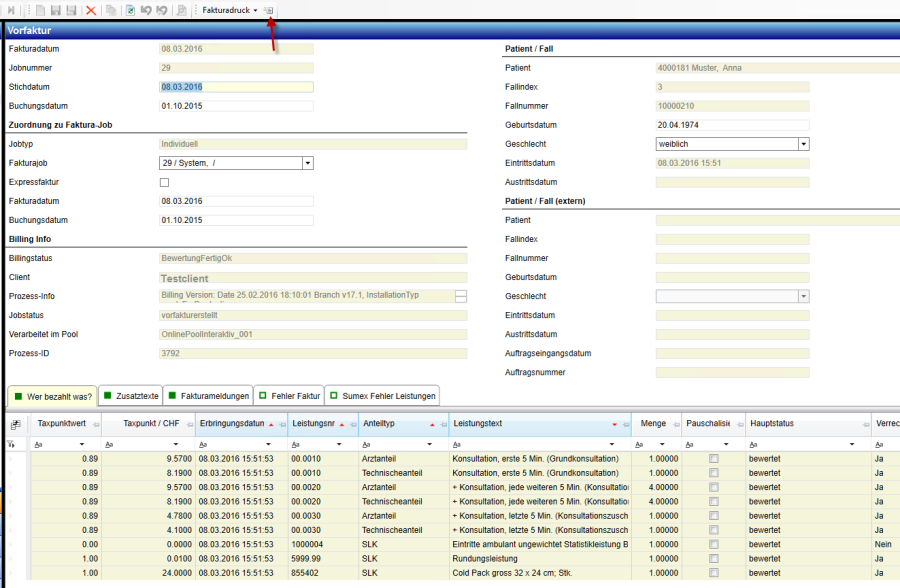
Task: Toggle Pauschalisiert checkbox in first grid row
Action: pos(713,458)
